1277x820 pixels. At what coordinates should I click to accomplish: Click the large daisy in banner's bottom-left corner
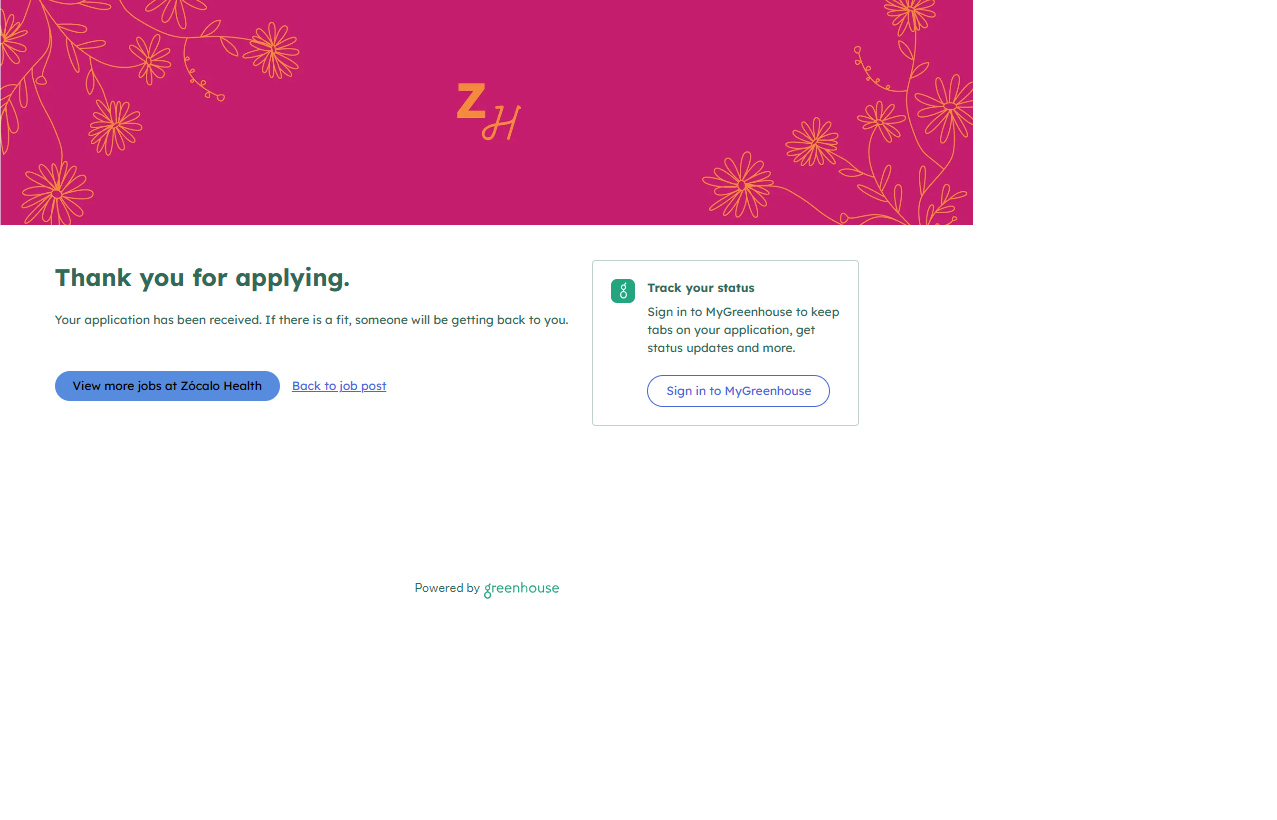tap(56, 192)
